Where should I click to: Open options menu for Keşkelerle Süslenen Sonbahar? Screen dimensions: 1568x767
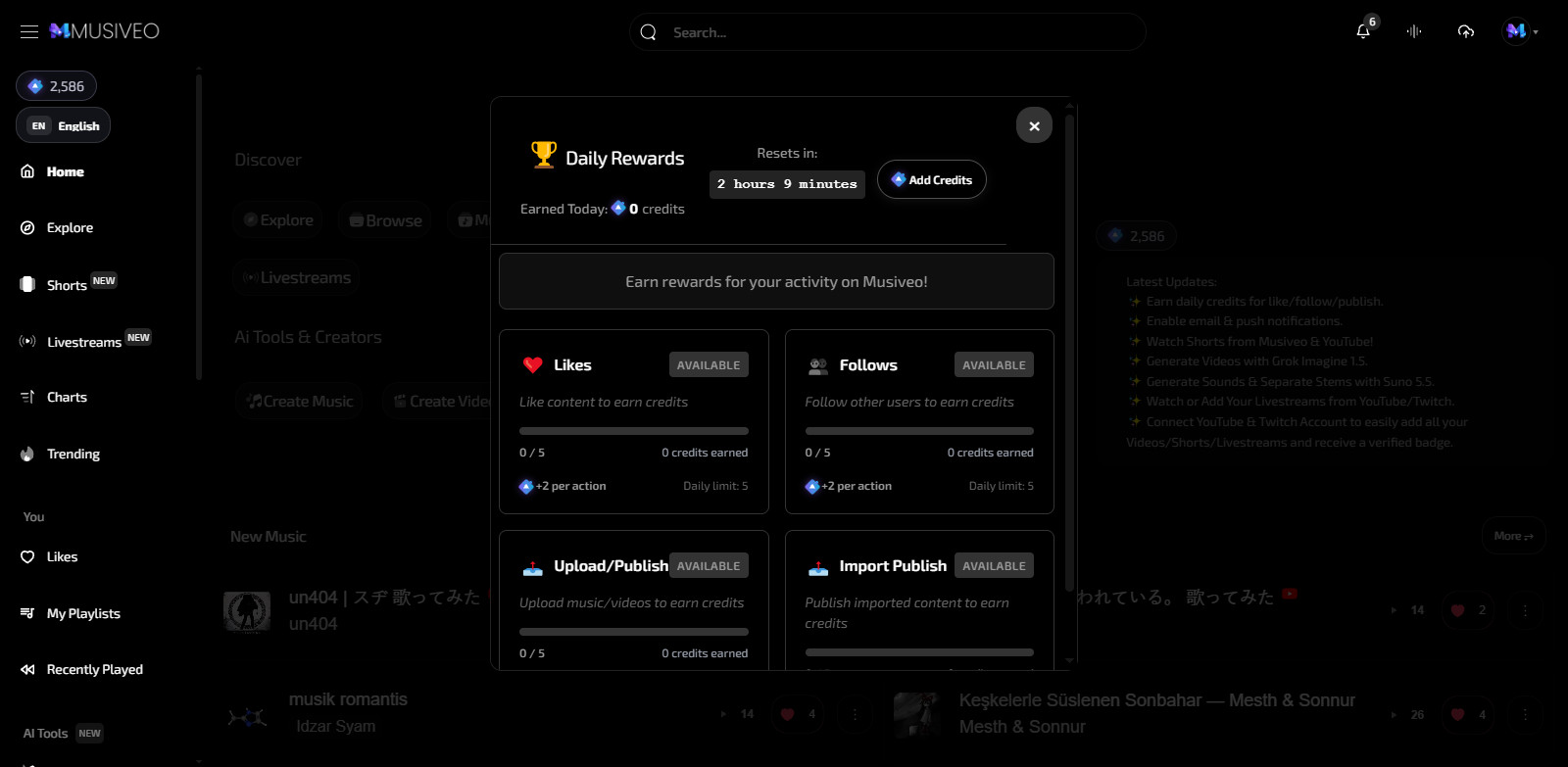click(1525, 714)
